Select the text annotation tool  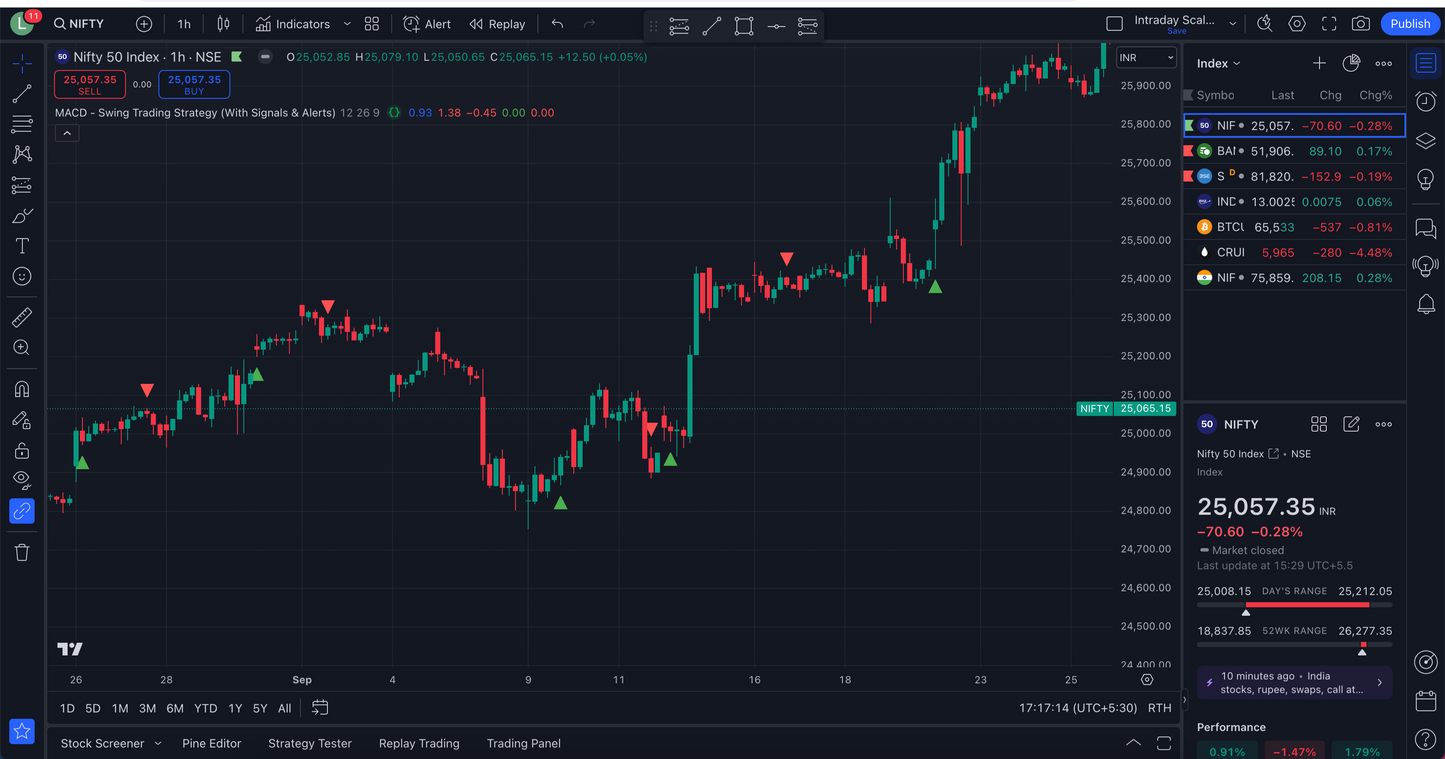pos(22,246)
